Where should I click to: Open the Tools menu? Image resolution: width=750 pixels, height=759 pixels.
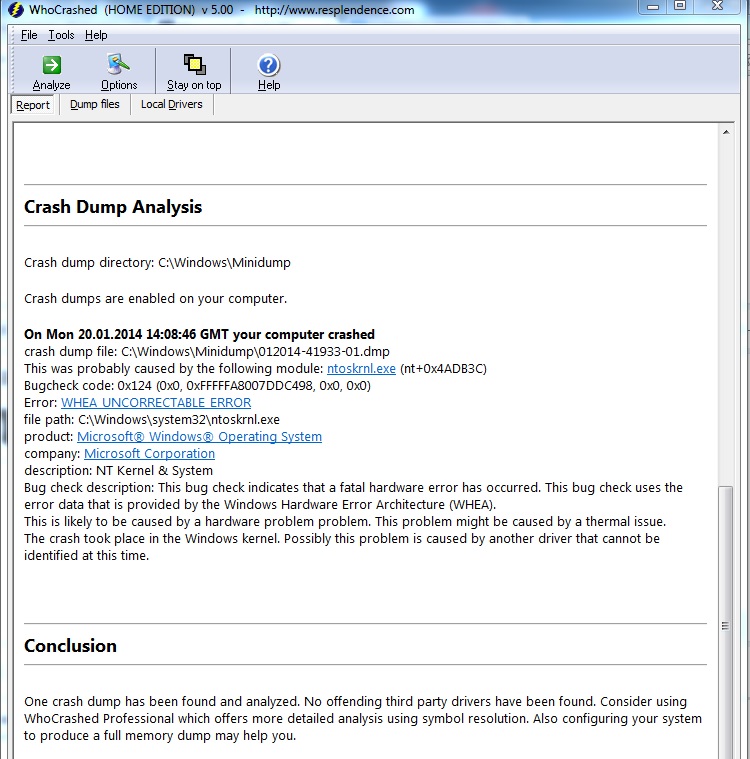click(x=61, y=35)
